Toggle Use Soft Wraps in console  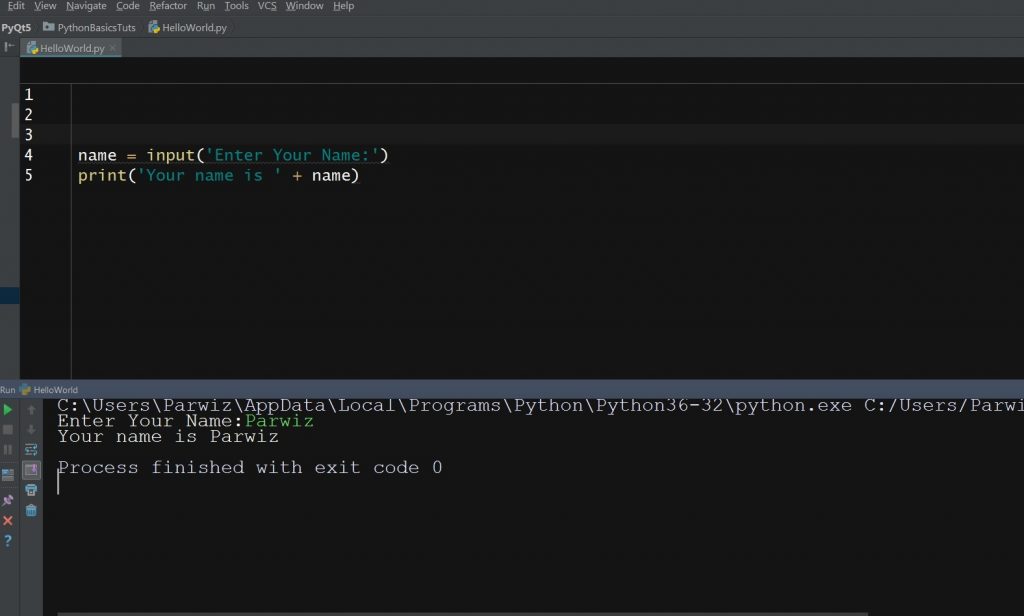31,449
